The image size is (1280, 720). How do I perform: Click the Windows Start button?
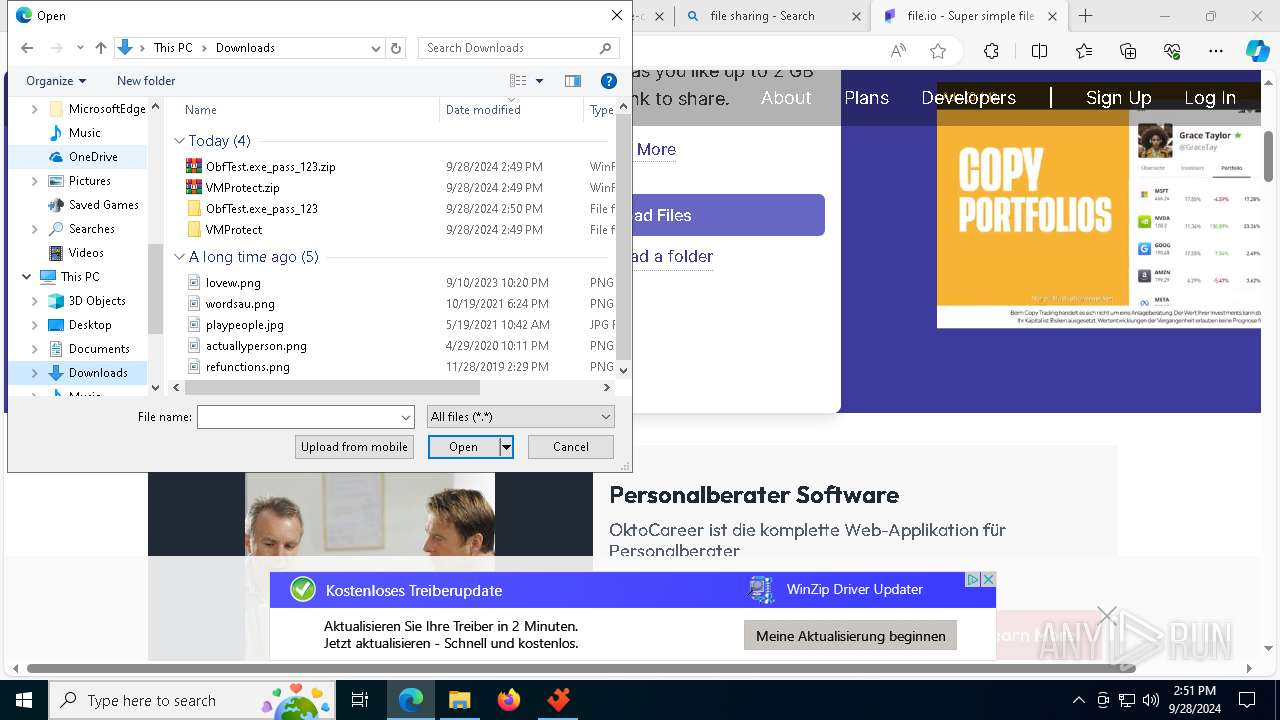(x=24, y=700)
